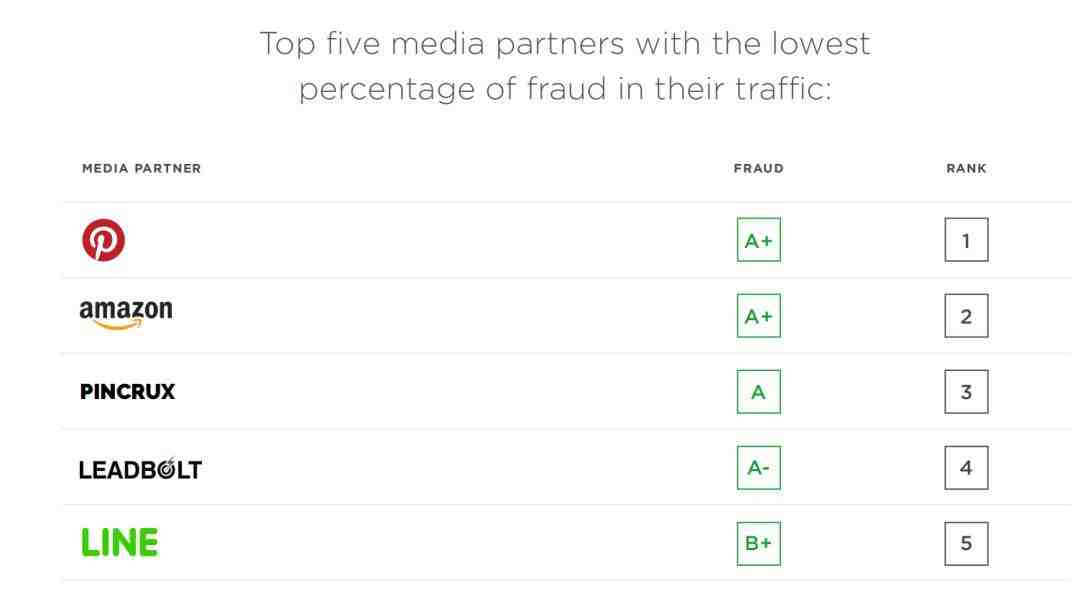Click the rank 2 box
The height and width of the screenshot is (604, 1080).
point(966,315)
